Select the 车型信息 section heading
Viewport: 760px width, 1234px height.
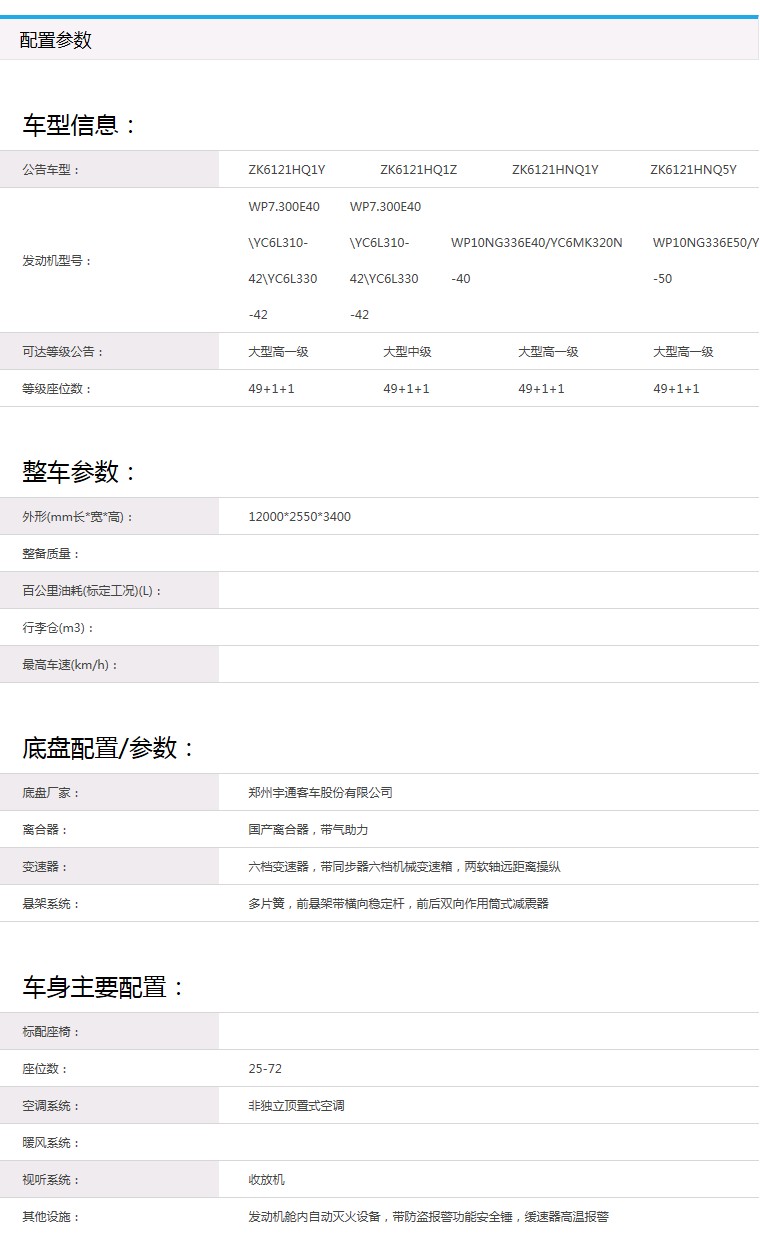(x=80, y=125)
